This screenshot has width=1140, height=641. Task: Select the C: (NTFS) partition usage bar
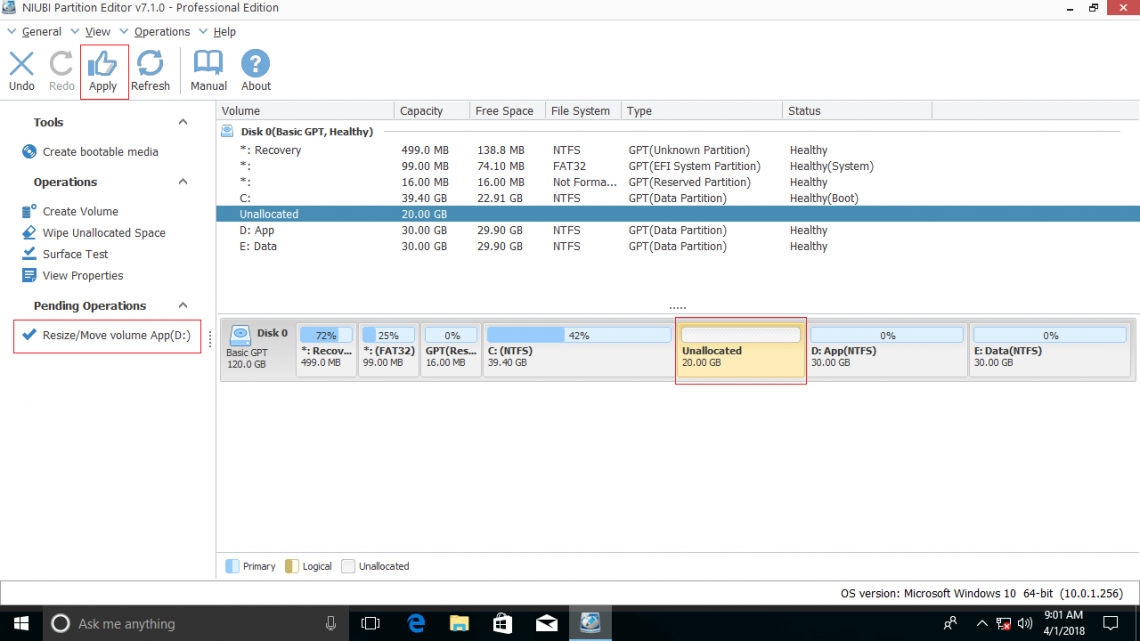click(578, 336)
